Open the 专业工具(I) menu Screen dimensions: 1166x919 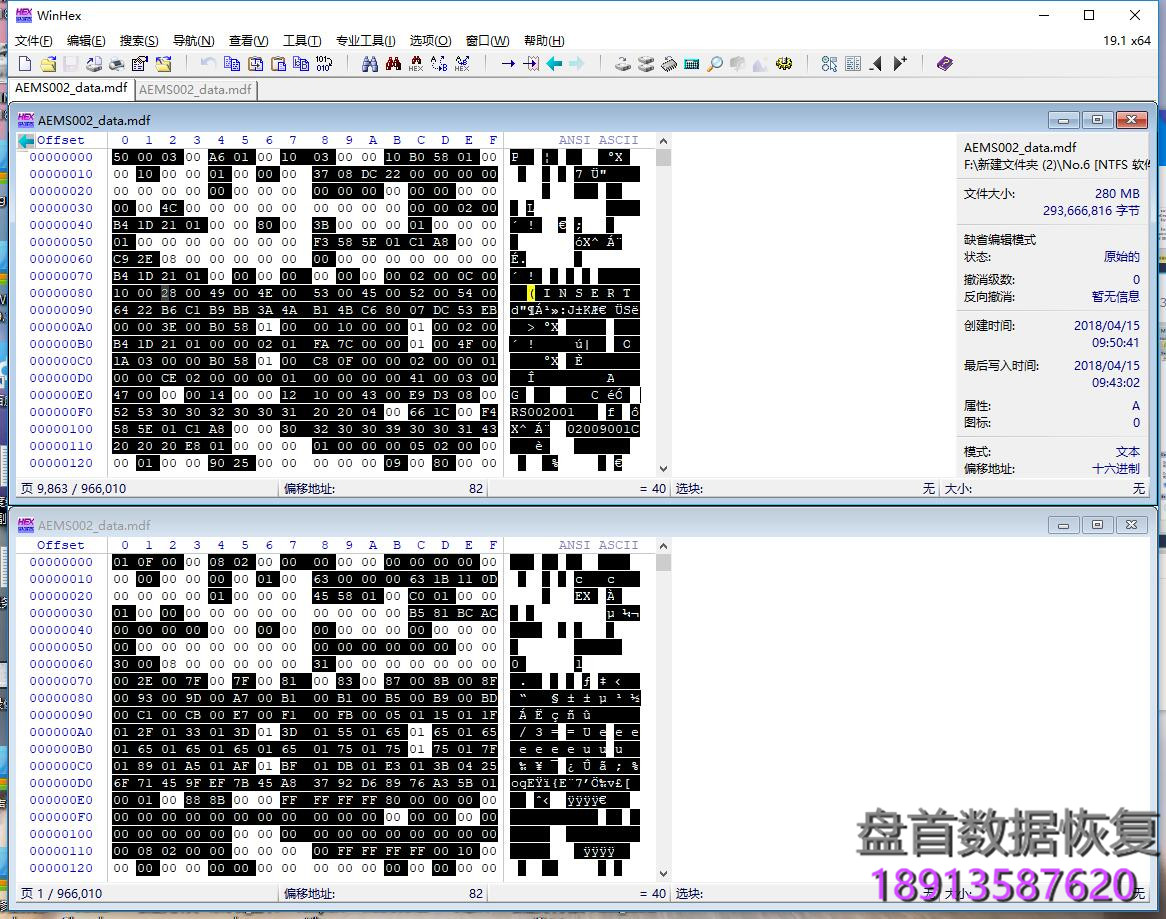[x=365, y=40]
